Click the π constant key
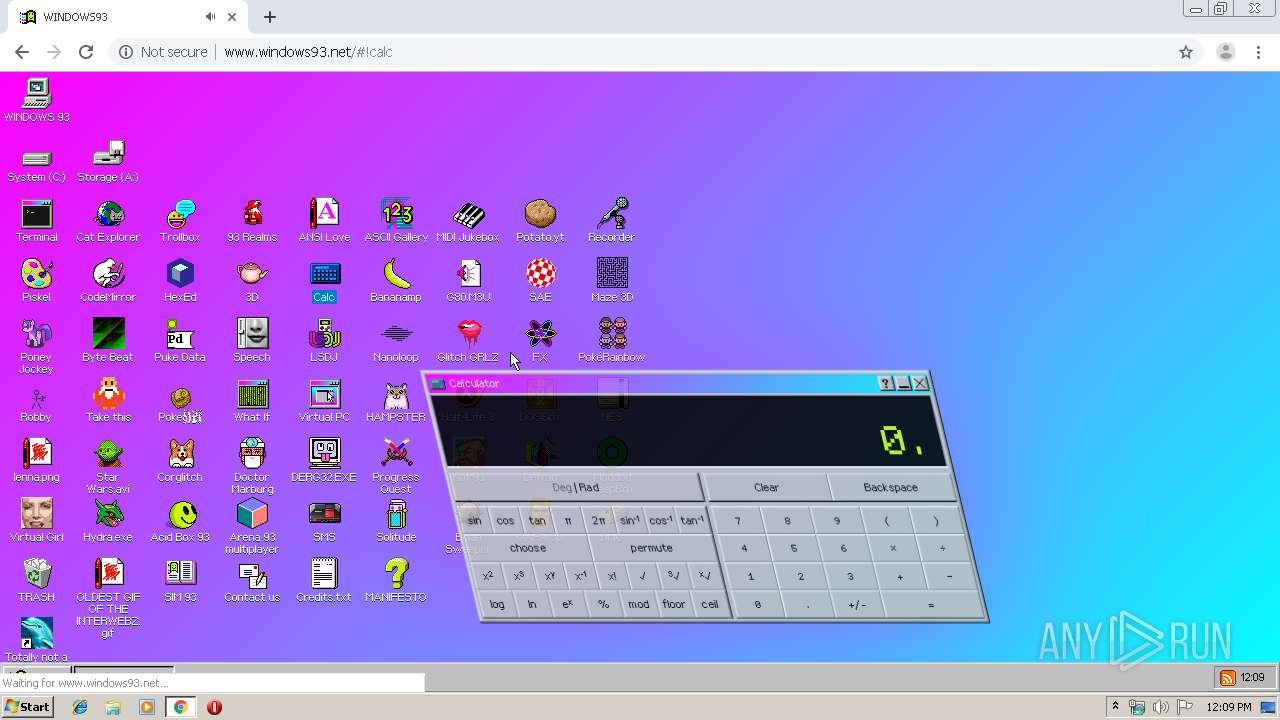Image resolution: width=1280 pixels, height=720 pixels. coord(568,520)
